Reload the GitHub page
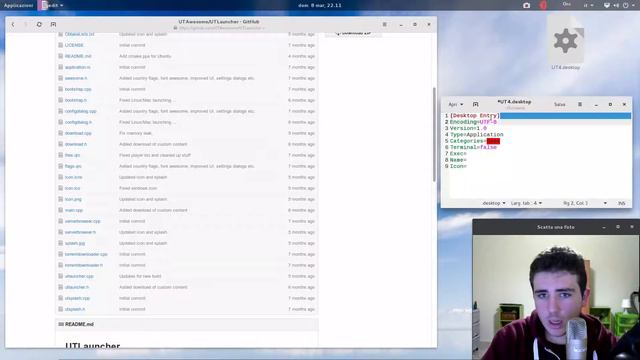The height and width of the screenshot is (360, 640). (x=39, y=24)
